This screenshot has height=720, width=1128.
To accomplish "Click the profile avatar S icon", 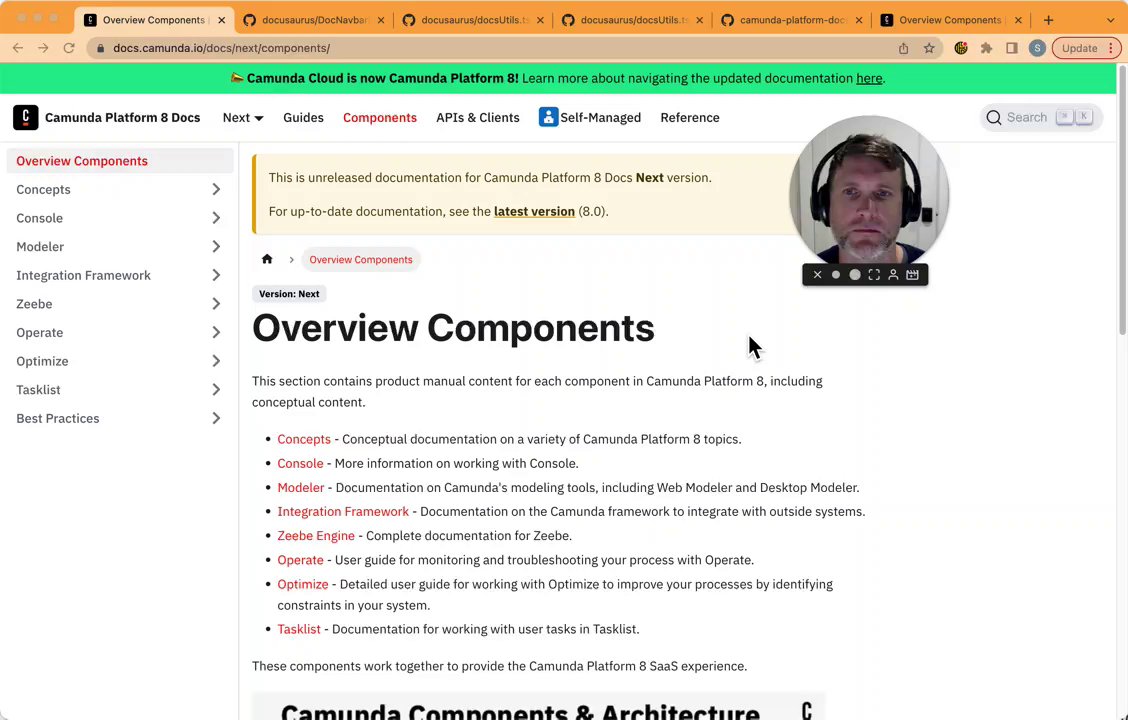I will pos(1037,48).
